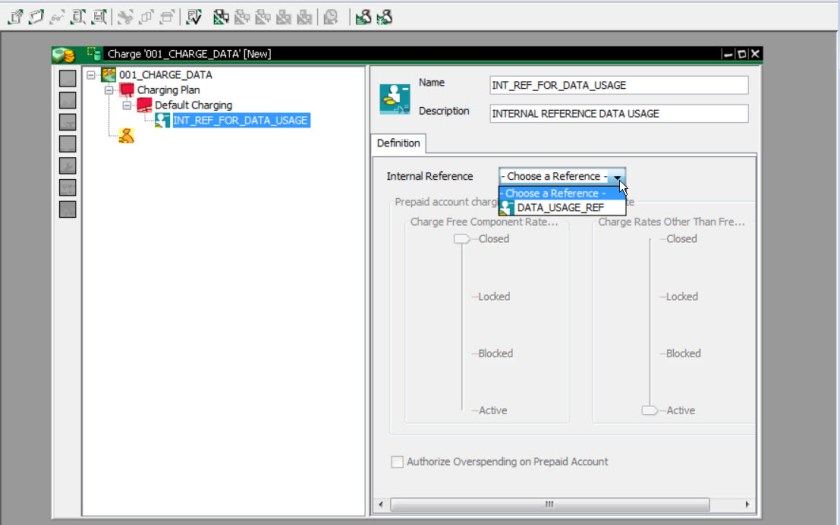Click the Closed slider handle for free component rate
840x525 pixels.
coord(461,239)
